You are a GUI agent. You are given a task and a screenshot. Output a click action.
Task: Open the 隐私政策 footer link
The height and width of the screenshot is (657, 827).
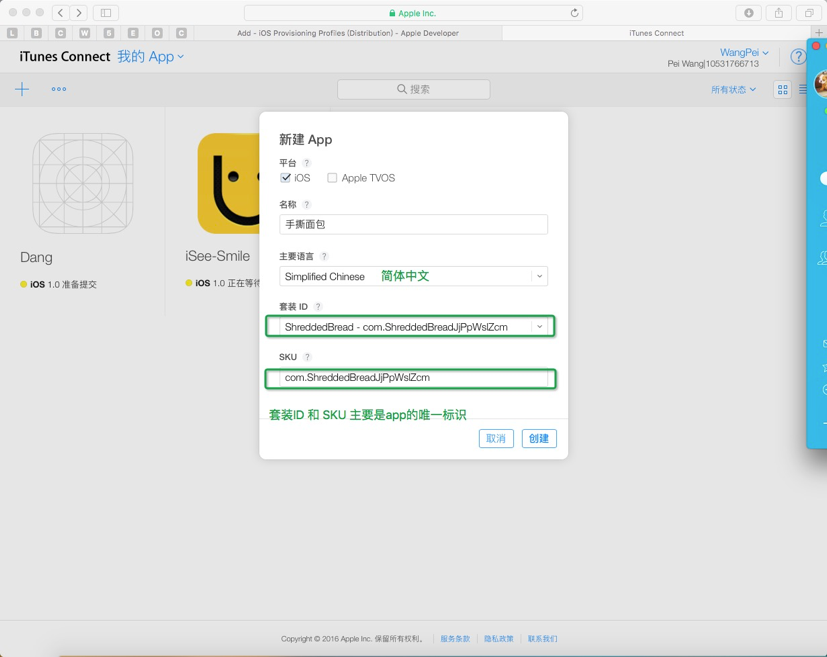tap(498, 639)
